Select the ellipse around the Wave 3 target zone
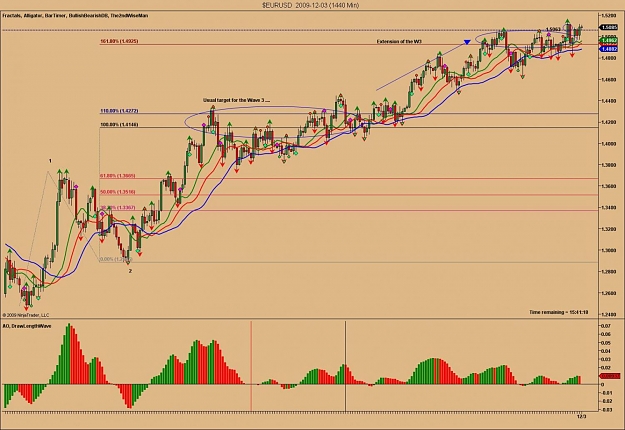 click(271, 122)
